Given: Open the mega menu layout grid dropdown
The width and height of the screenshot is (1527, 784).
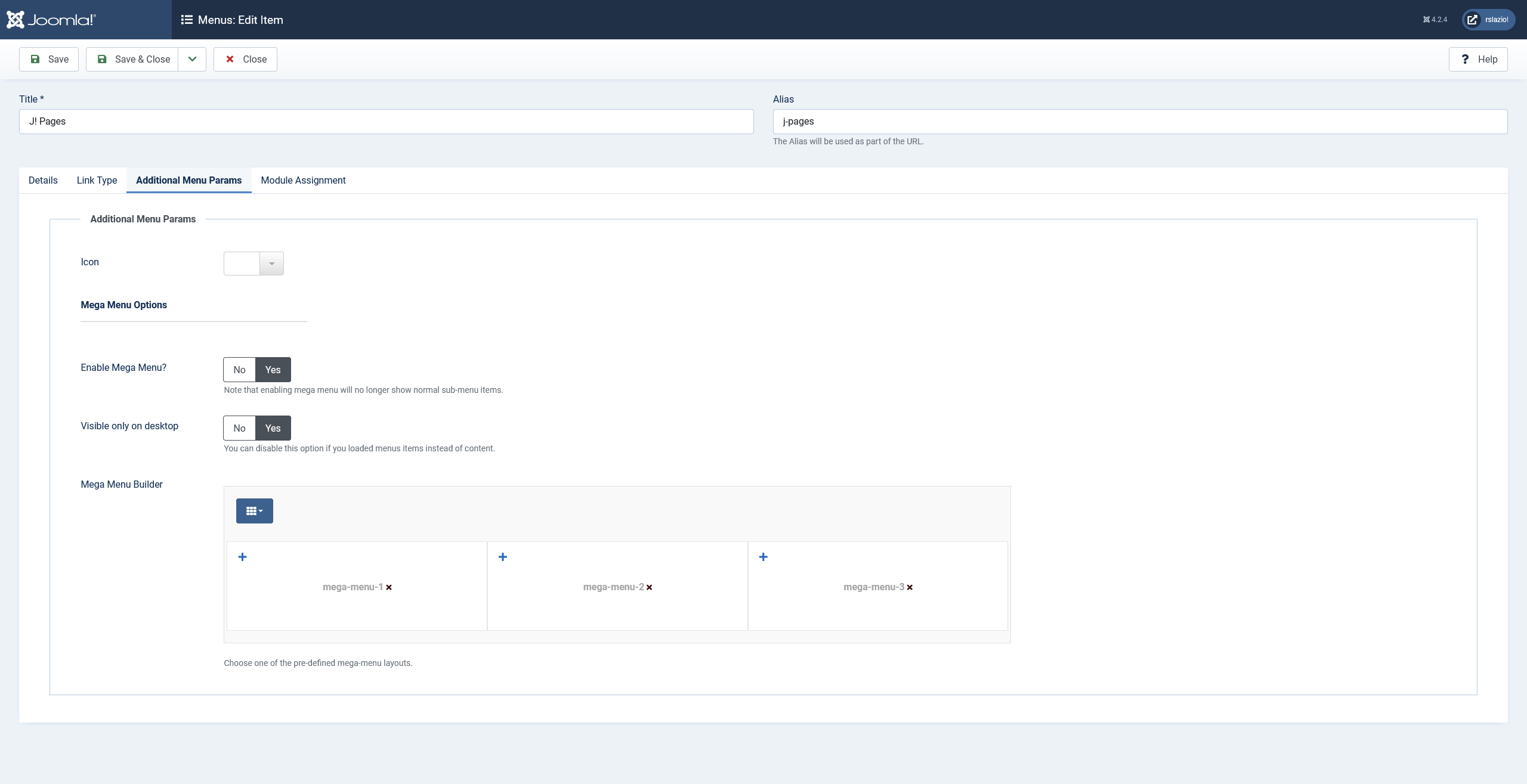Looking at the screenshot, I should click(x=255, y=511).
